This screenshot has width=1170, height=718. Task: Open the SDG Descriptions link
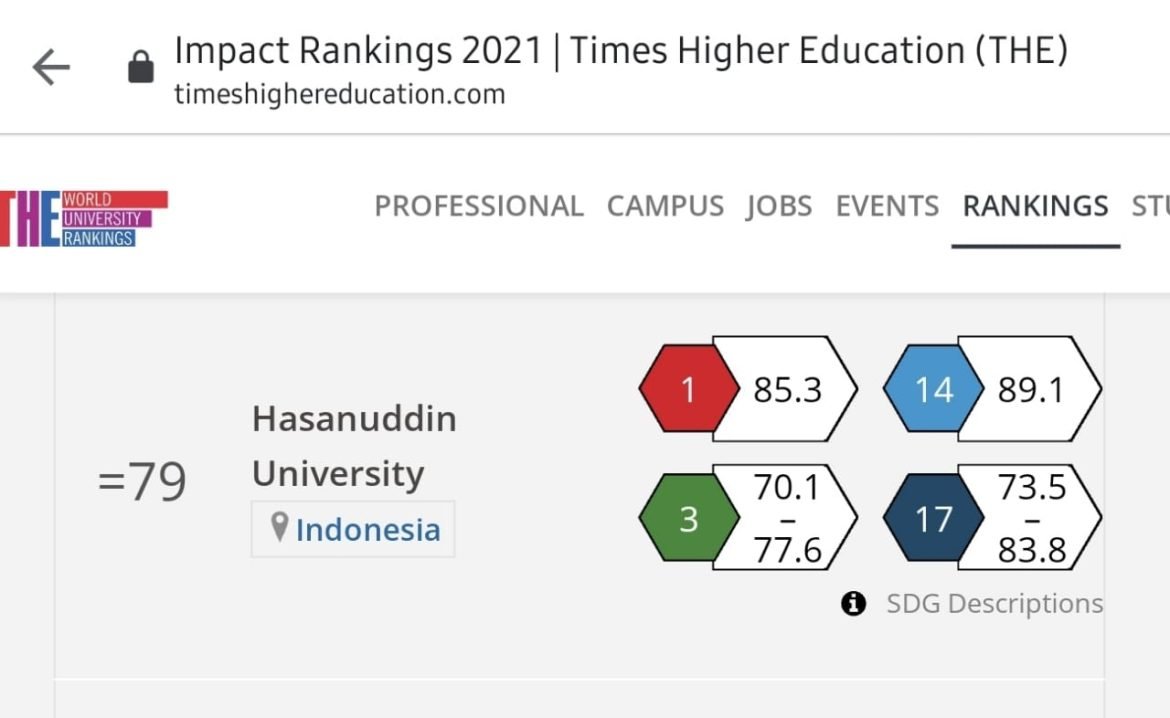pyautogui.click(x=994, y=603)
